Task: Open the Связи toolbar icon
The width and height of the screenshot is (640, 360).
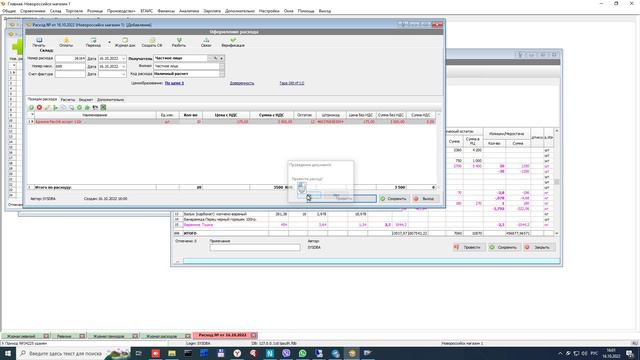Action: coord(206,42)
